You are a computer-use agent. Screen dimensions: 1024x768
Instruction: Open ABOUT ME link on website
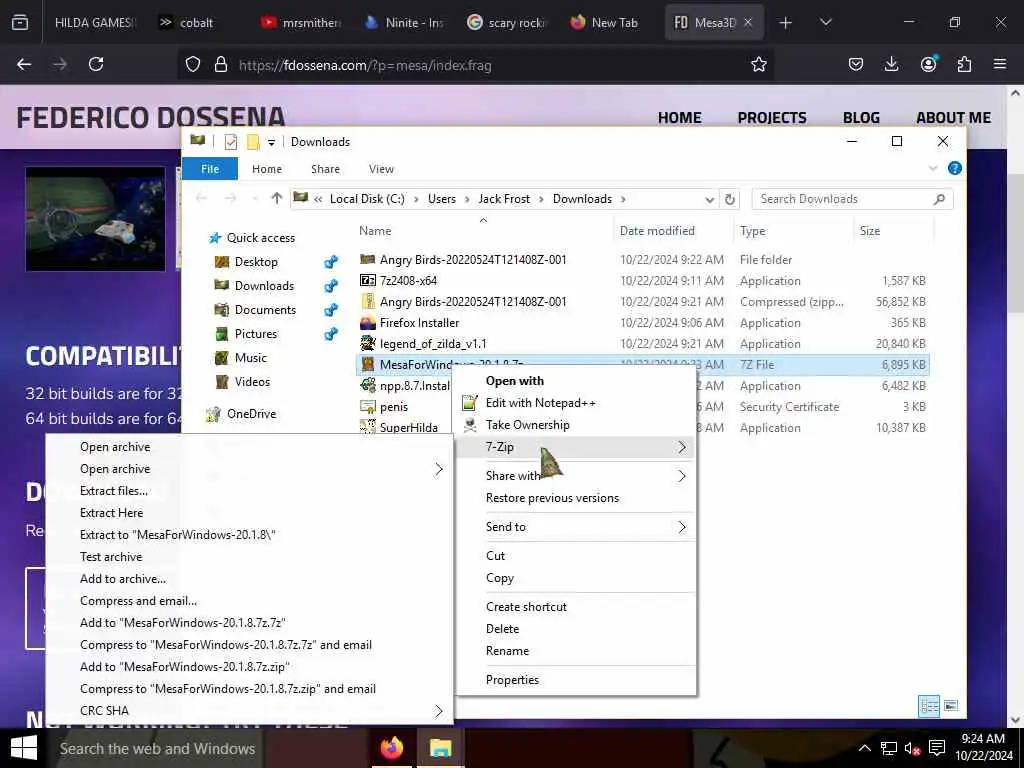point(953,118)
